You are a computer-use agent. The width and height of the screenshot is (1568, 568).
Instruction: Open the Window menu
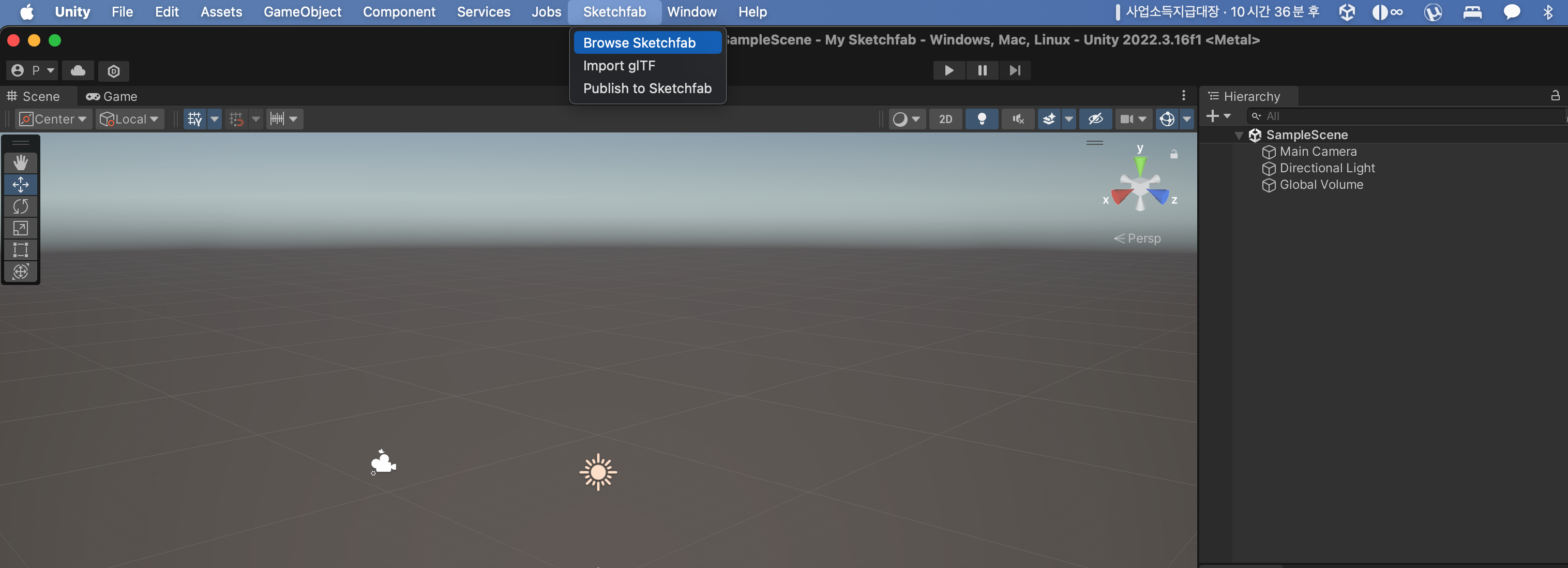pos(691,11)
